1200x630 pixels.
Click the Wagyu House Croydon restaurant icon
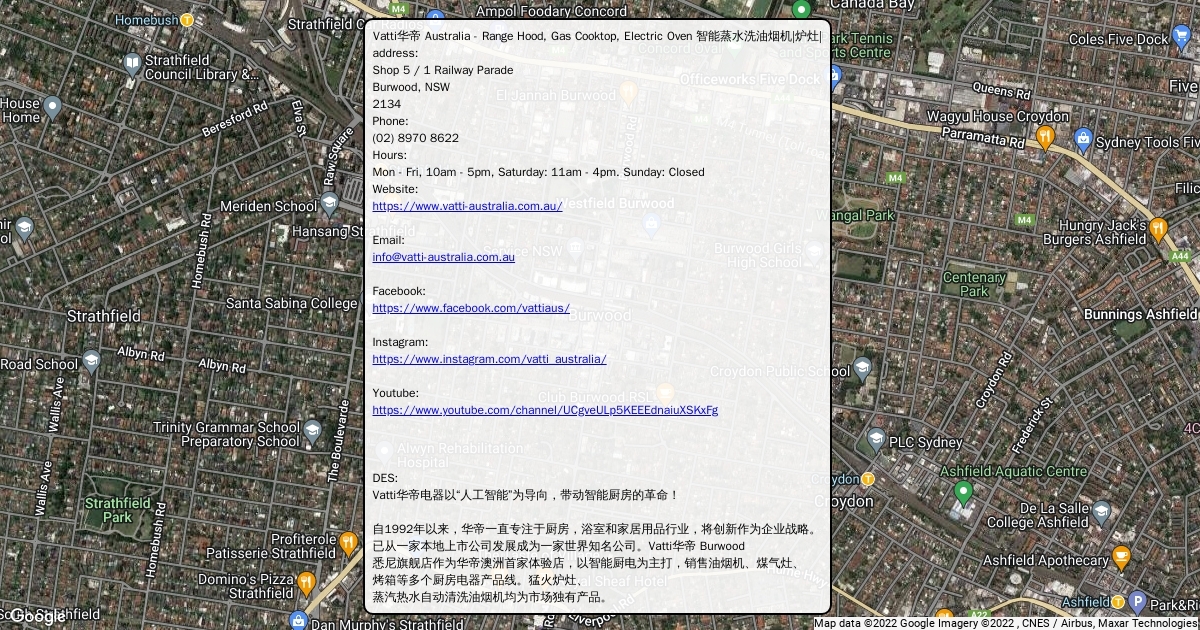[x=1045, y=137]
